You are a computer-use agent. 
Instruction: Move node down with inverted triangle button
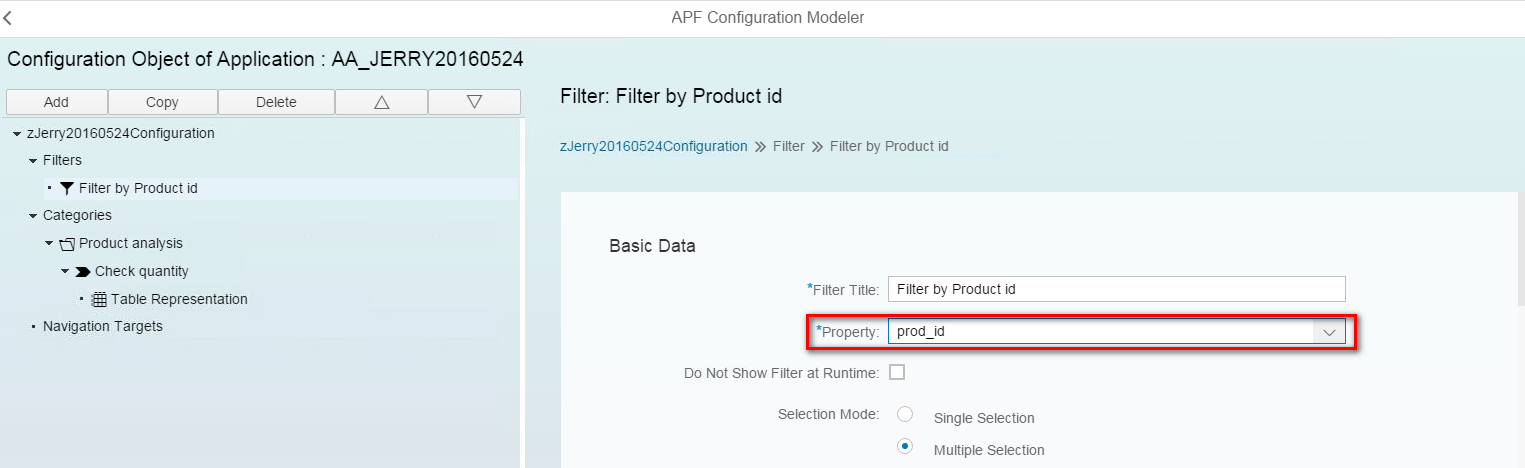click(x=474, y=102)
